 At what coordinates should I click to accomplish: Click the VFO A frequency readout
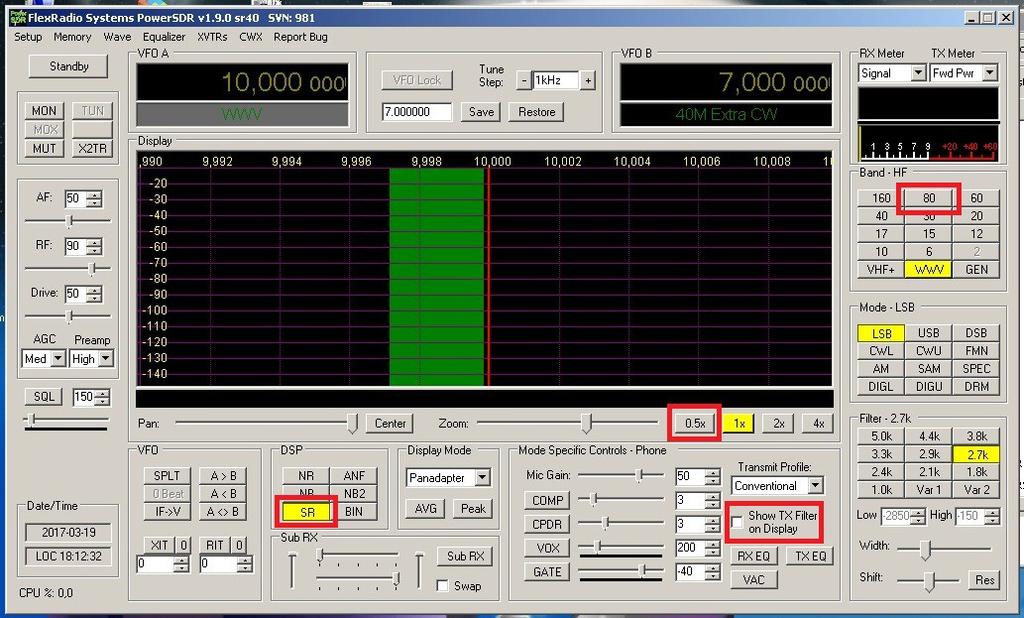(x=242, y=82)
